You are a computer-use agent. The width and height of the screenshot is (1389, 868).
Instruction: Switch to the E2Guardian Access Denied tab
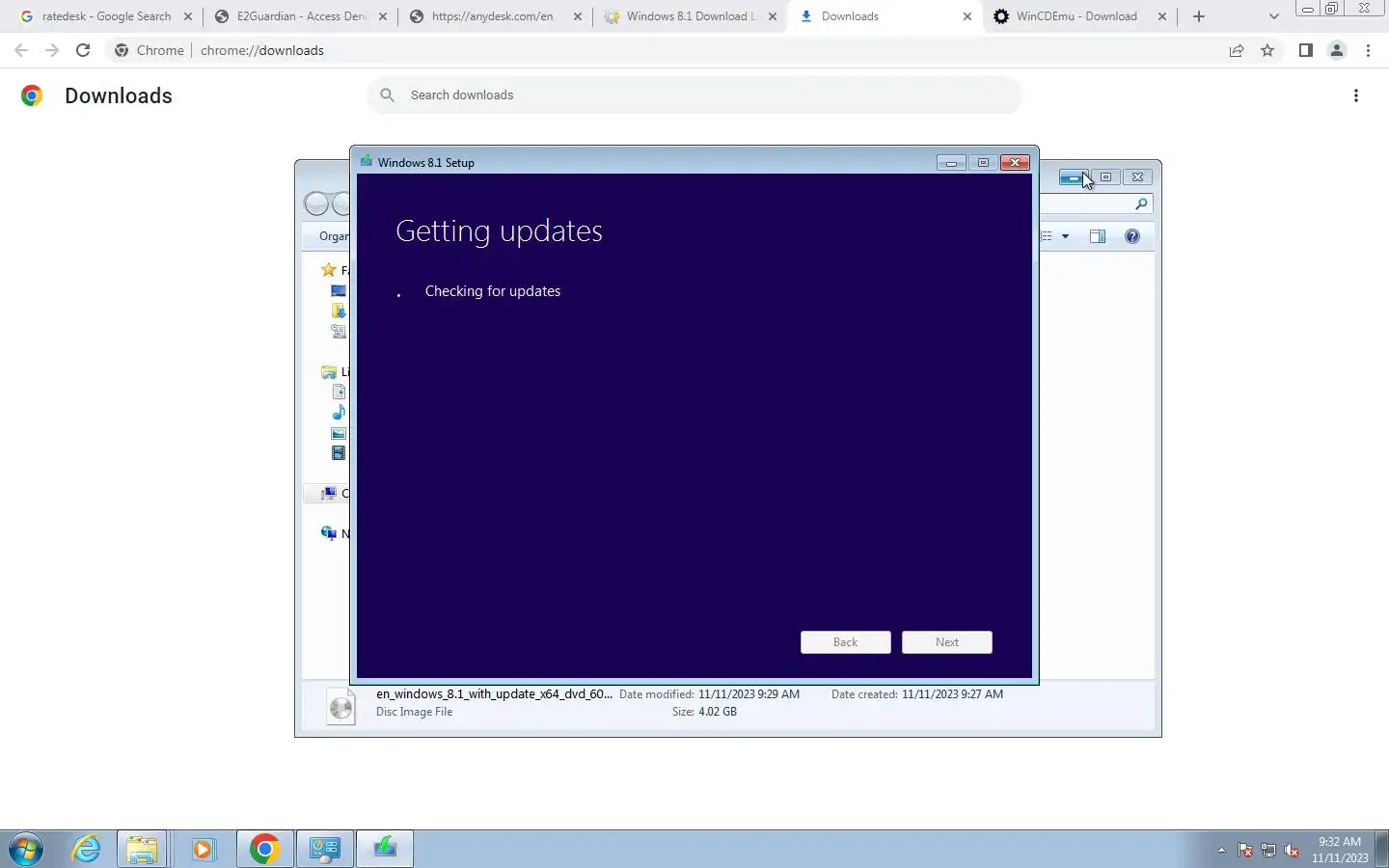click(x=301, y=16)
